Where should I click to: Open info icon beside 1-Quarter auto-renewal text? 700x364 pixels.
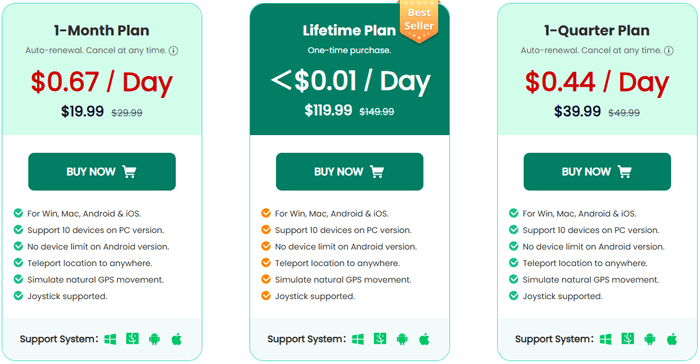(x=669, y=50)
